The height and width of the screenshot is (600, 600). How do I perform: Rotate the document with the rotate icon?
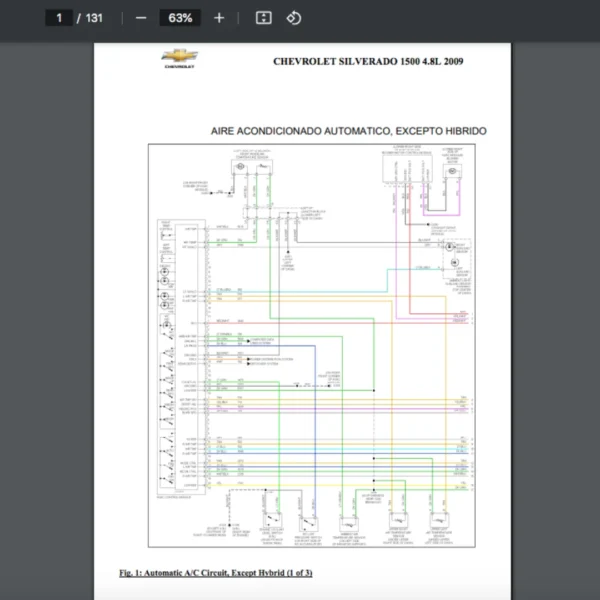coord(293,18)
